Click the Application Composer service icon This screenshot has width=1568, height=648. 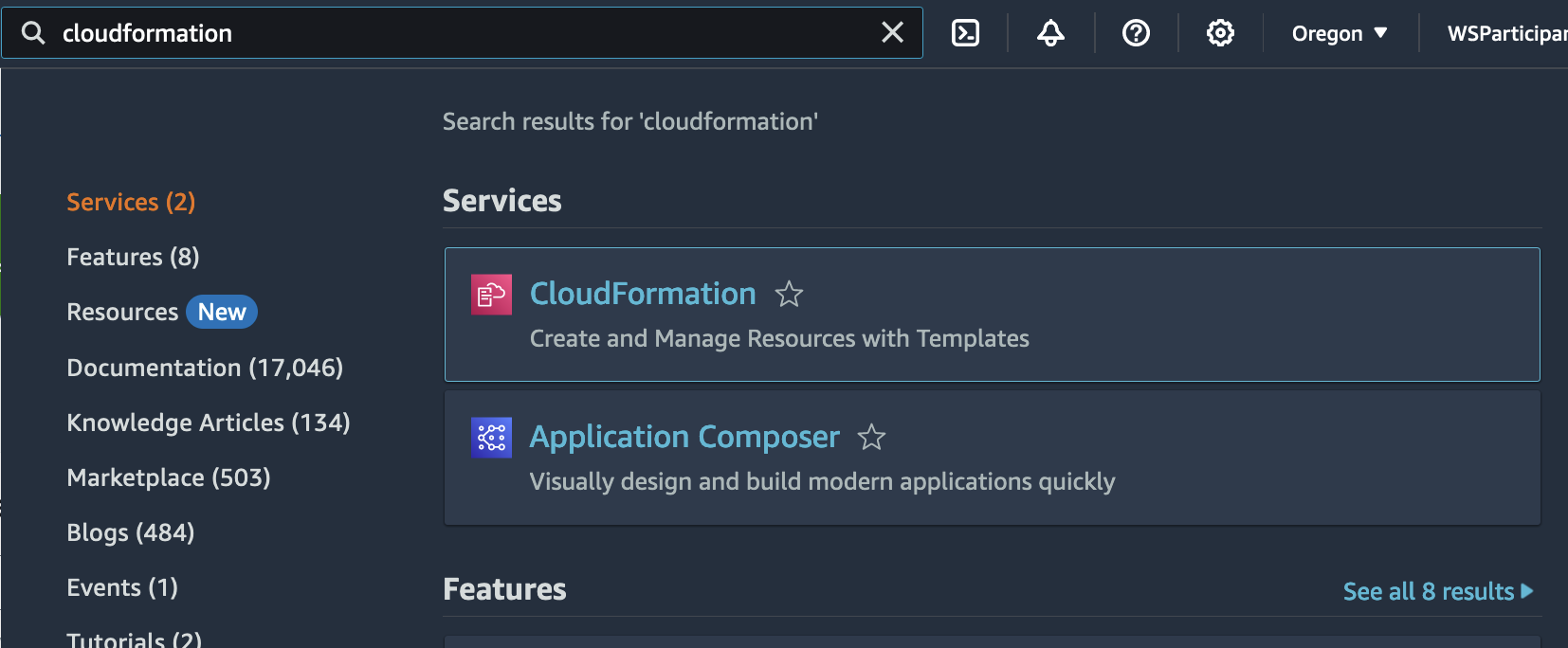click(x=491, y=438)
